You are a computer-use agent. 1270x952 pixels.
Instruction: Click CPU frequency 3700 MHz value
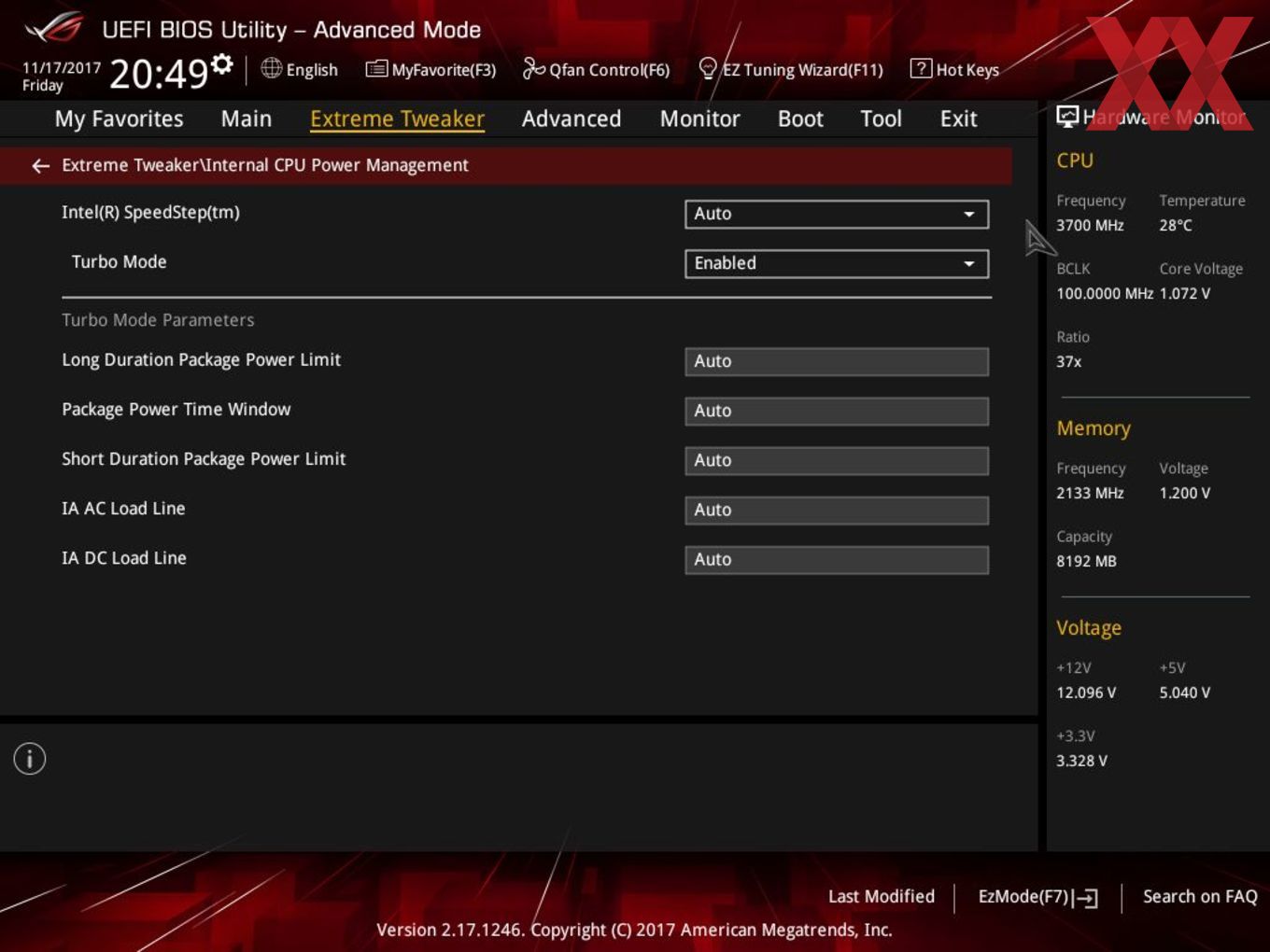pyautogui.click(x=1090, y=225)
